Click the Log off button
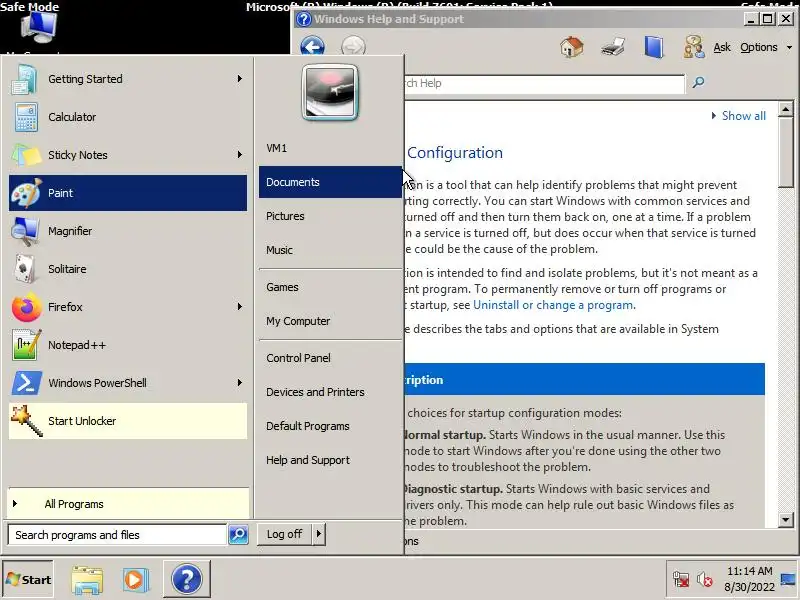 pyautogui.click(x=284, y=534)
